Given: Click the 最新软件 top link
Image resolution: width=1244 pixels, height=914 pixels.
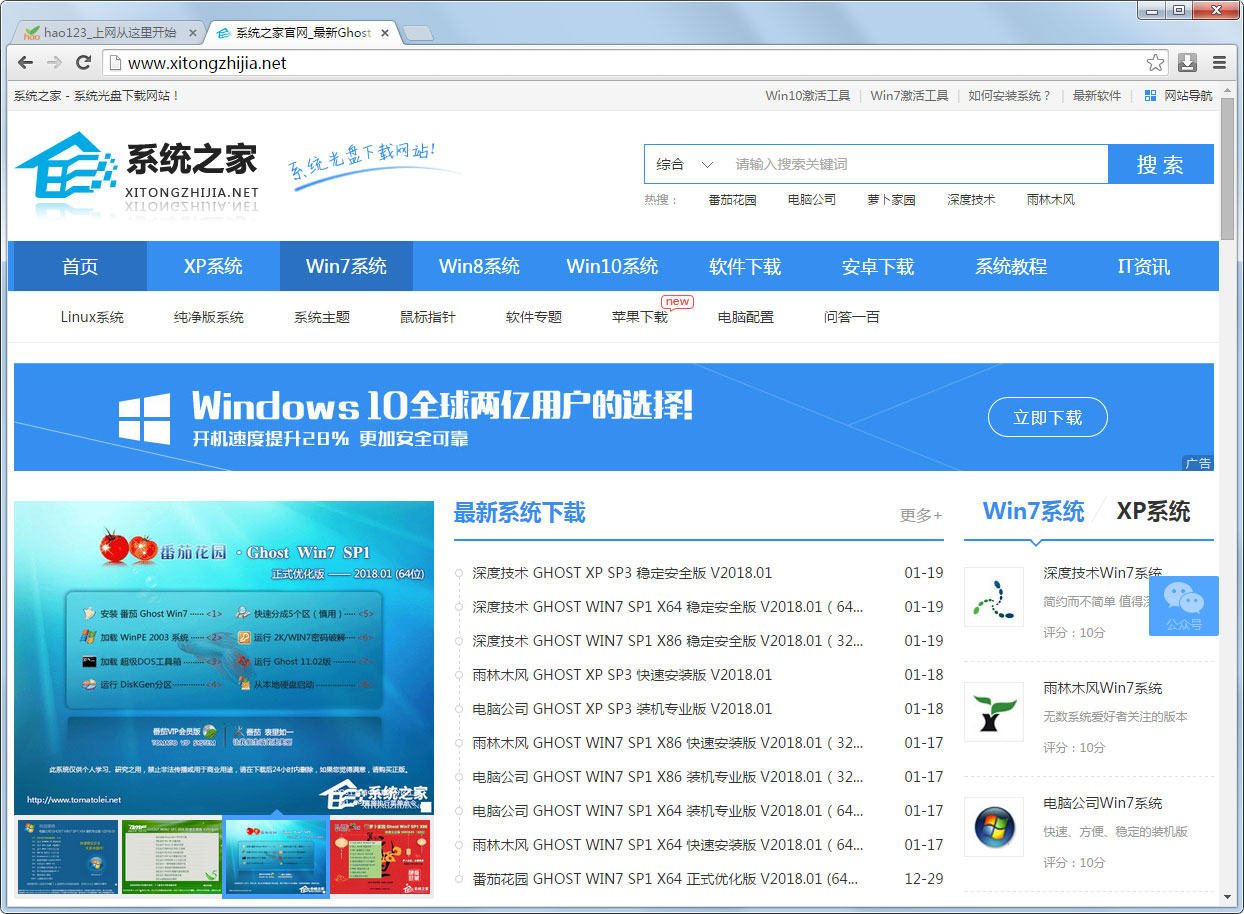Looking at the screenshot, I should click(1097, 96).
